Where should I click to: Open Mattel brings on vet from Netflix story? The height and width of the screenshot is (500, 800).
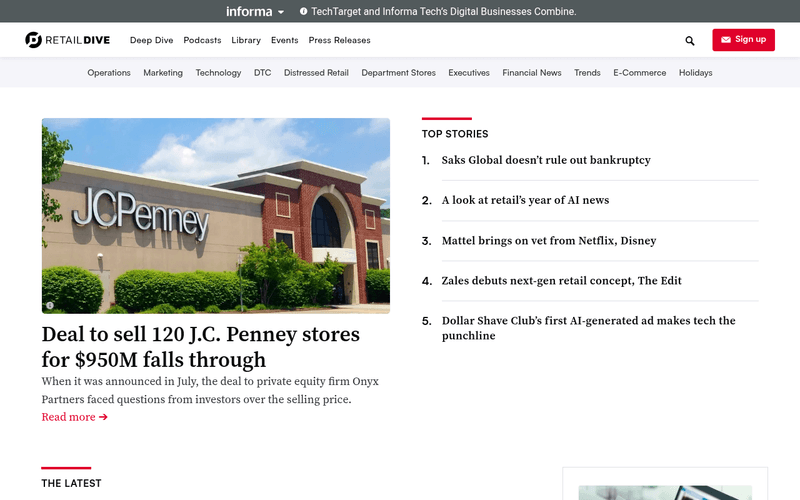tap(549, 240)
